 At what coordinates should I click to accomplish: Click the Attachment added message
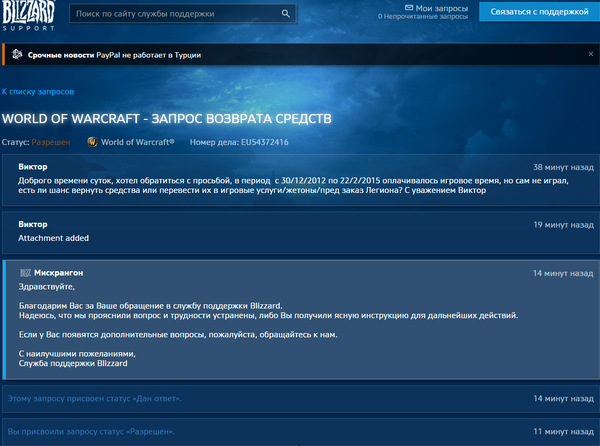click(x=54, y=238)
